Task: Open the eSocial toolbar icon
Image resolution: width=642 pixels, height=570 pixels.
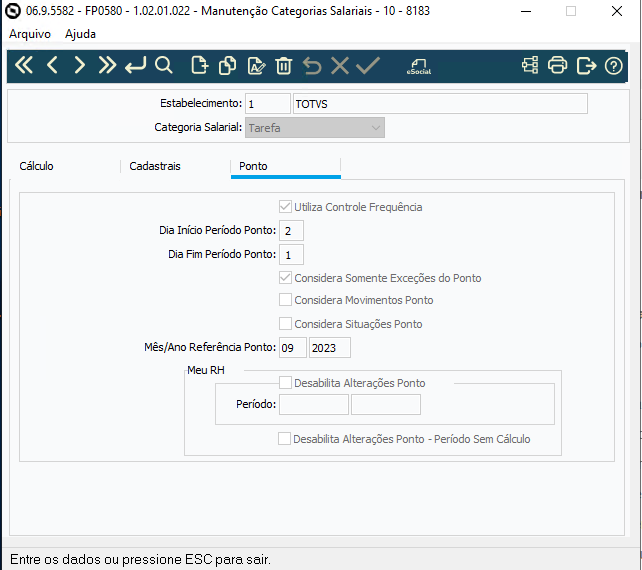Action: click(x=419, y=66)
